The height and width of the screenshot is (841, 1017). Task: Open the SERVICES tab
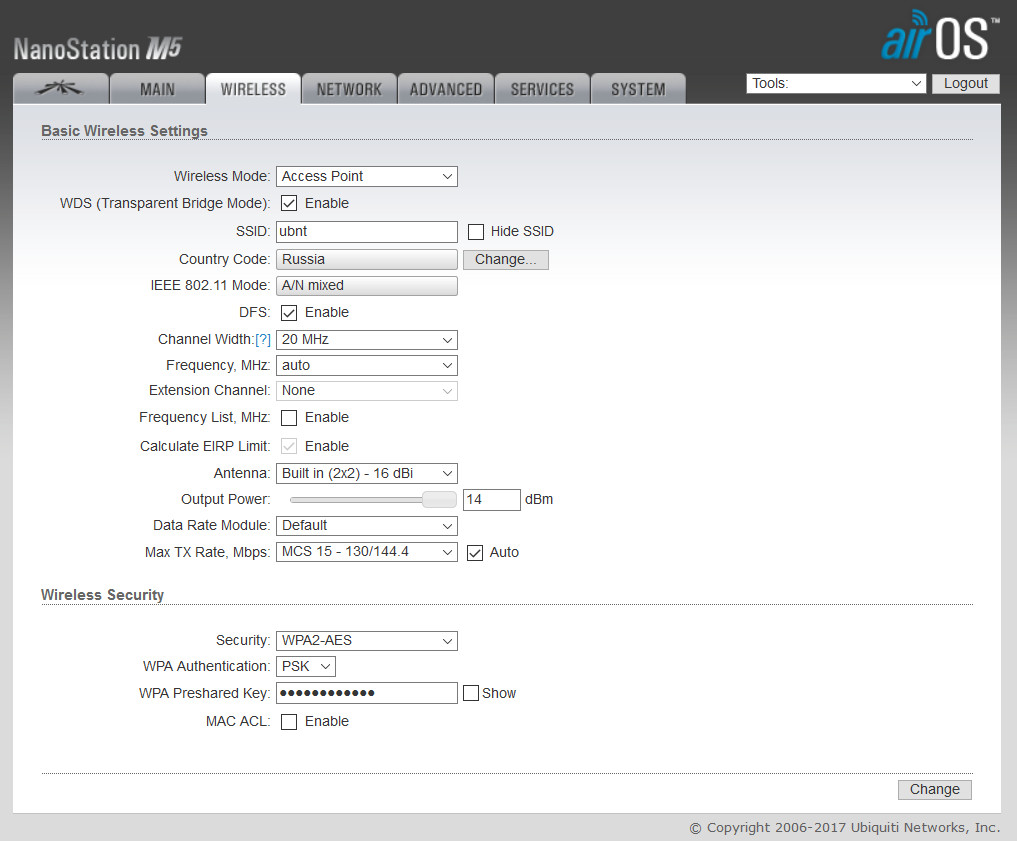coord(542,89)
